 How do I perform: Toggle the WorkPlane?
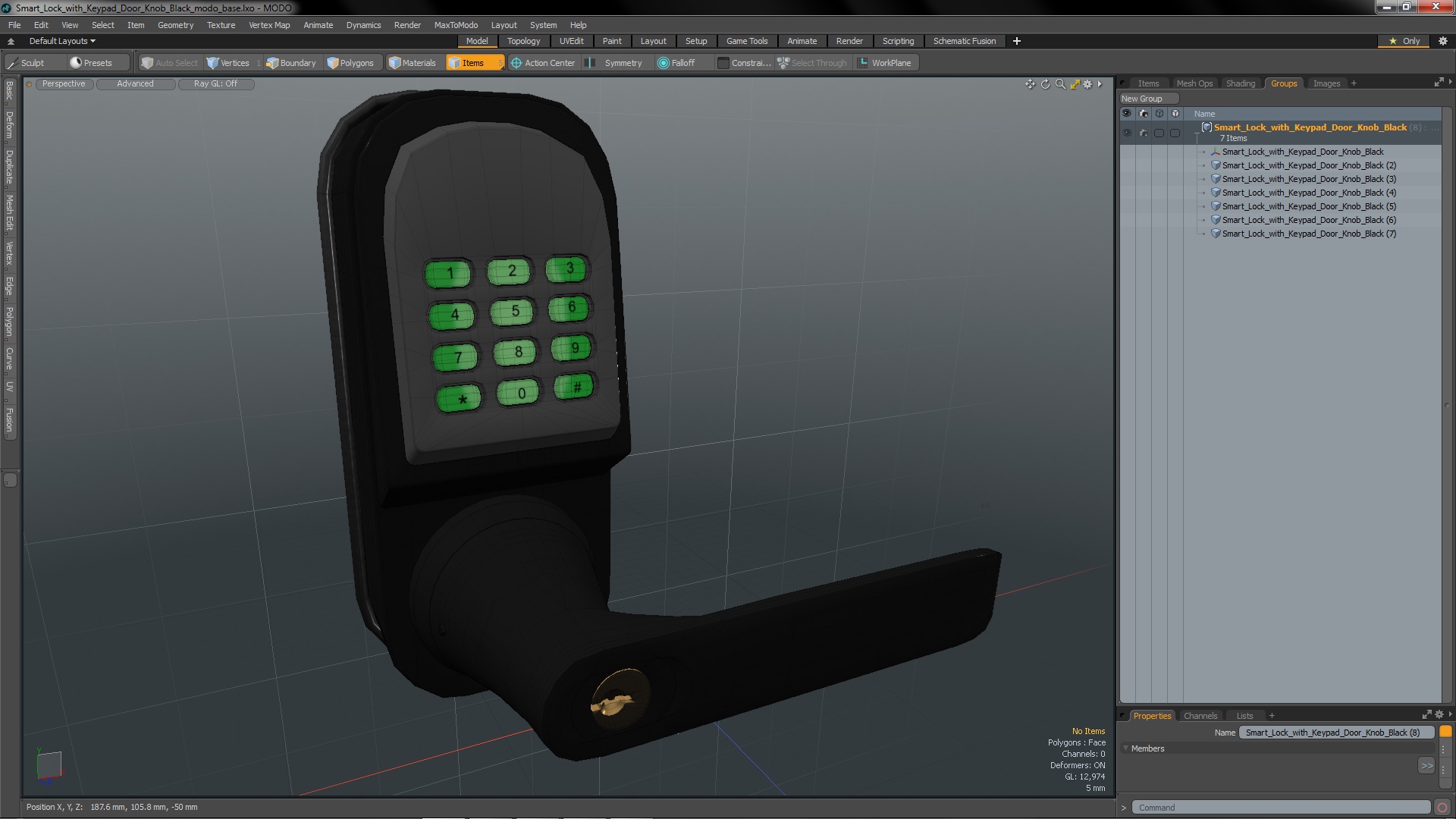coord(885,63)
